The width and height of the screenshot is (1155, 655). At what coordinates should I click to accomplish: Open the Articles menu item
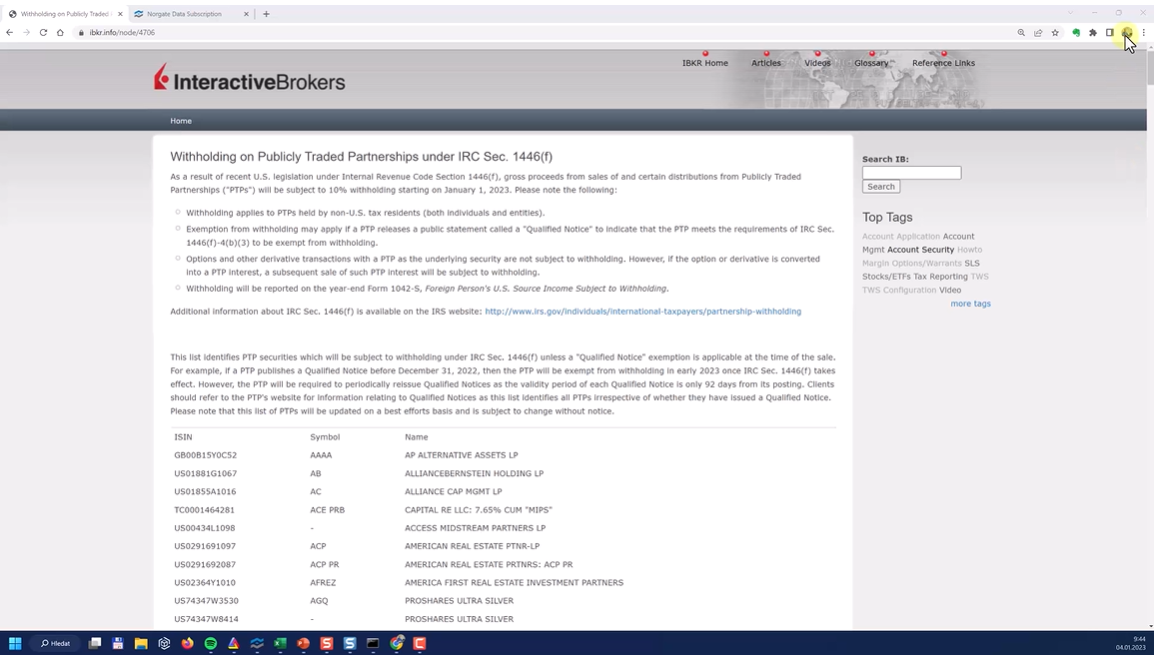[766, 63]
